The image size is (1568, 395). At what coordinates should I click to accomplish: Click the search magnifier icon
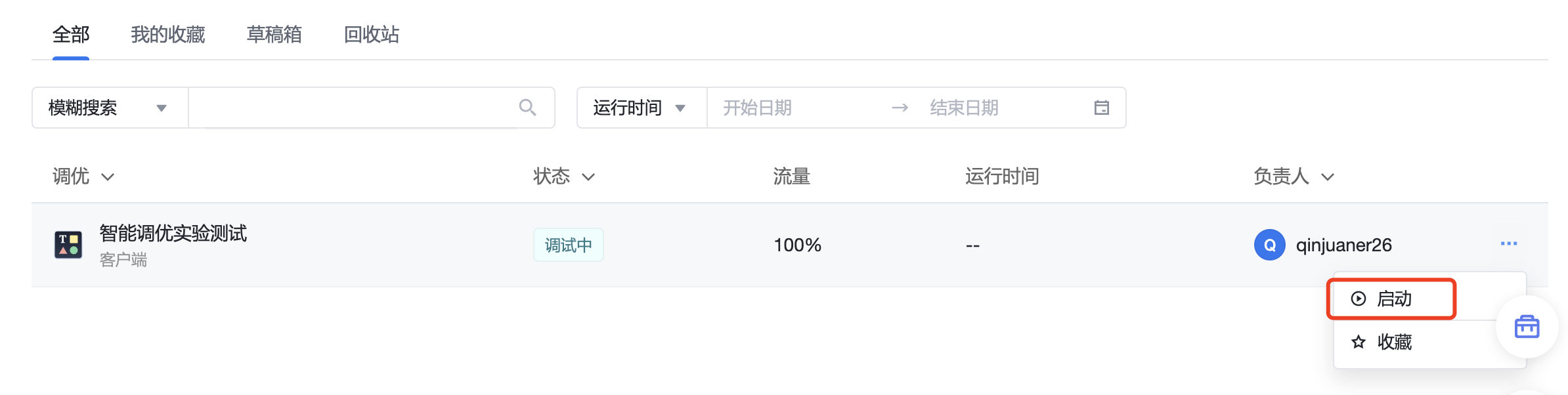tap(527, 108)
